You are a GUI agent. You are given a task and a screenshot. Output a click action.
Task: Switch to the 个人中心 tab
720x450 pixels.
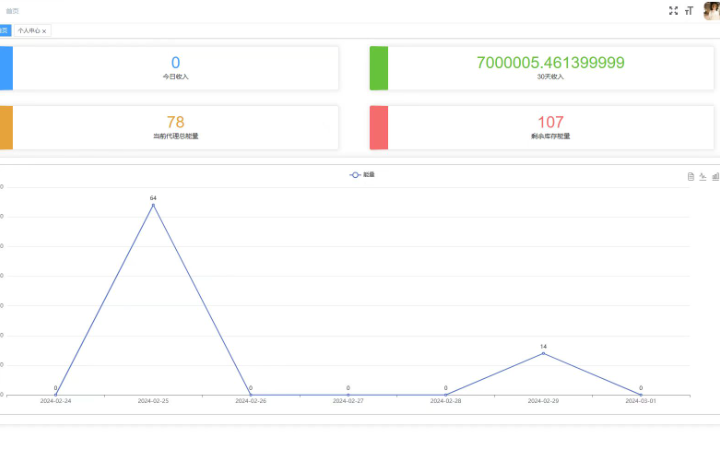pos(28,31)
